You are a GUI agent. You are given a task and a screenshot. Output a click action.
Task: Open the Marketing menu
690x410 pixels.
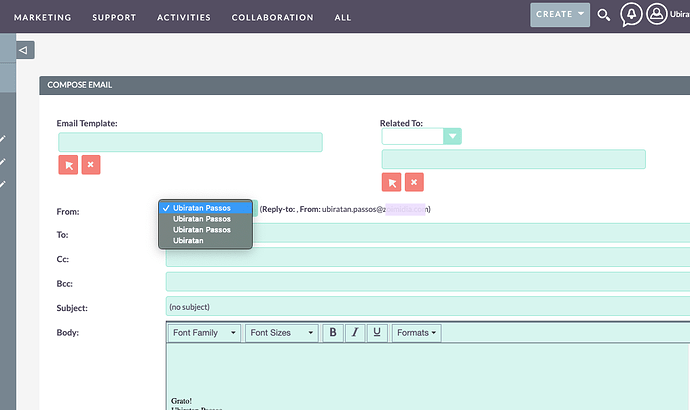pos(42,18)
